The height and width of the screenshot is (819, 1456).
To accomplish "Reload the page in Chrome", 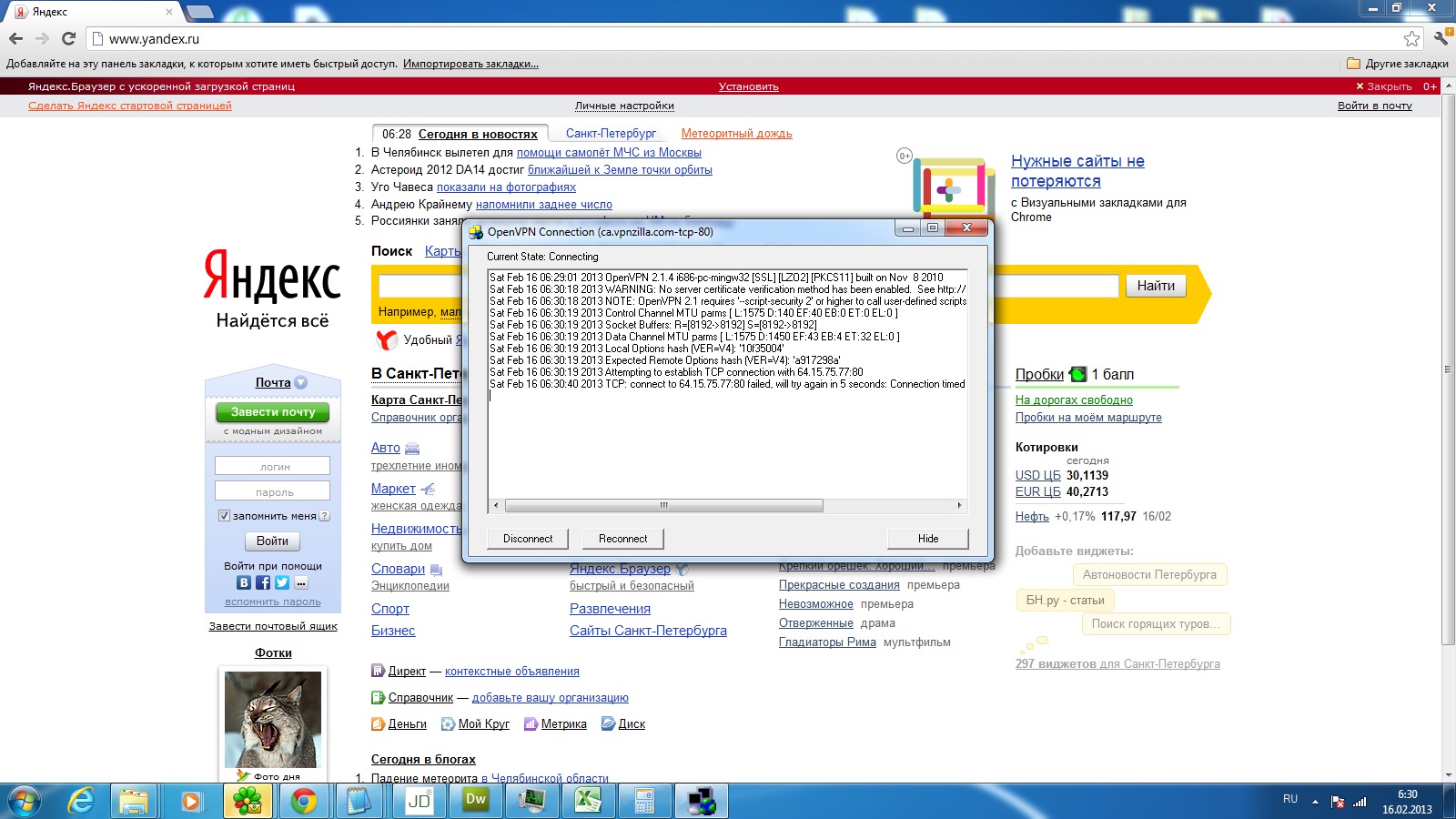I will click(x=68, y=38).
